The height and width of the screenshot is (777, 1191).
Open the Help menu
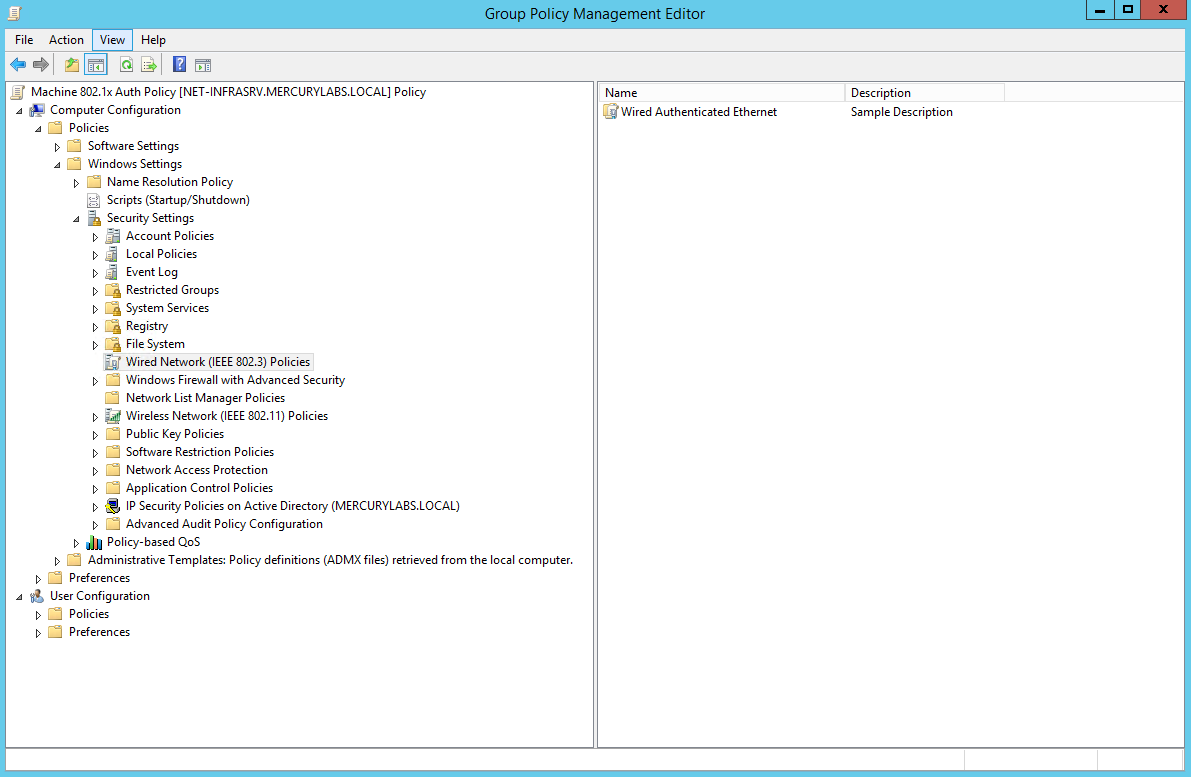coord(153,40)
